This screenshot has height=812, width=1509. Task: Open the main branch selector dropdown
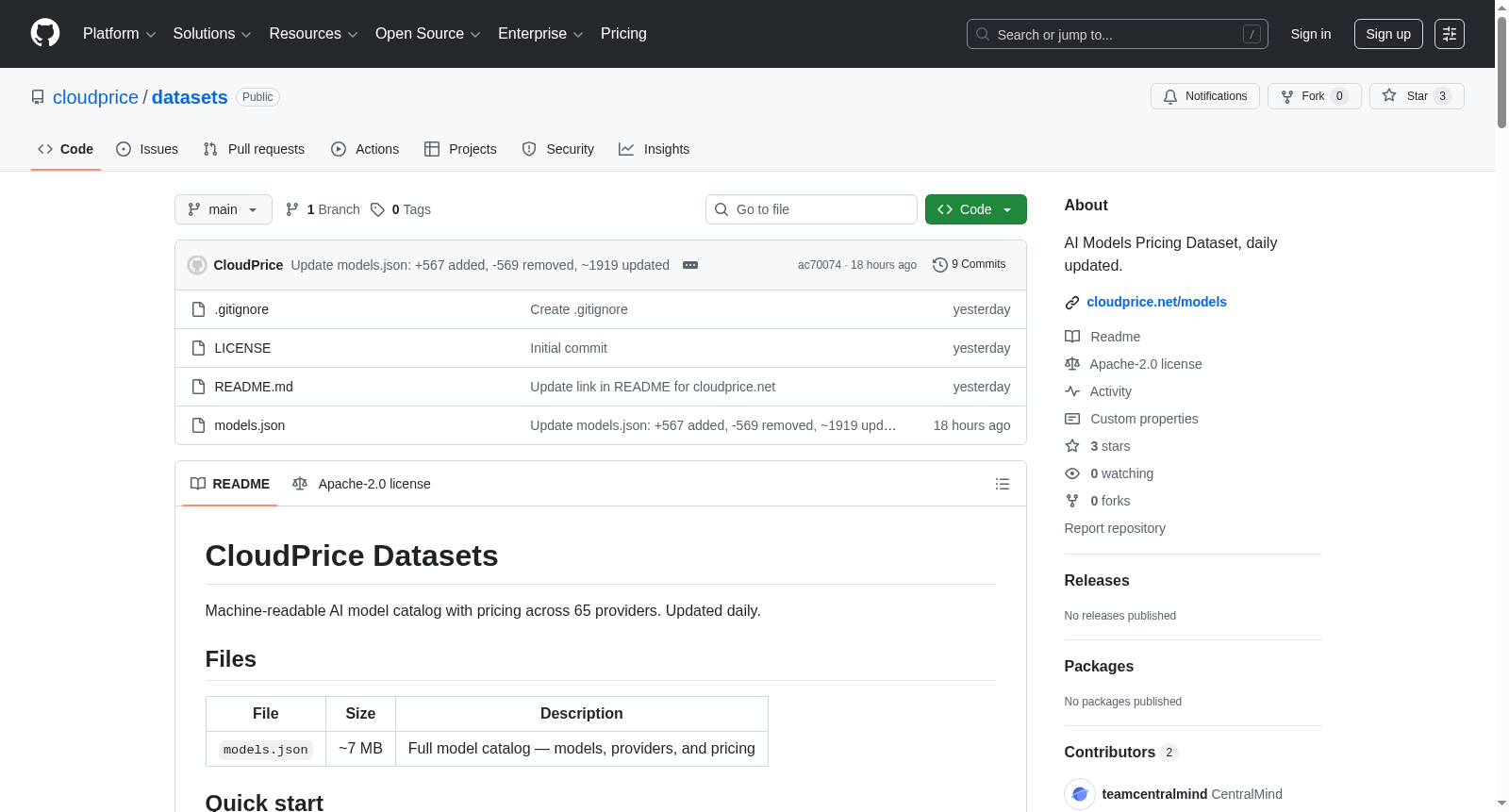[x=224, y=209]
